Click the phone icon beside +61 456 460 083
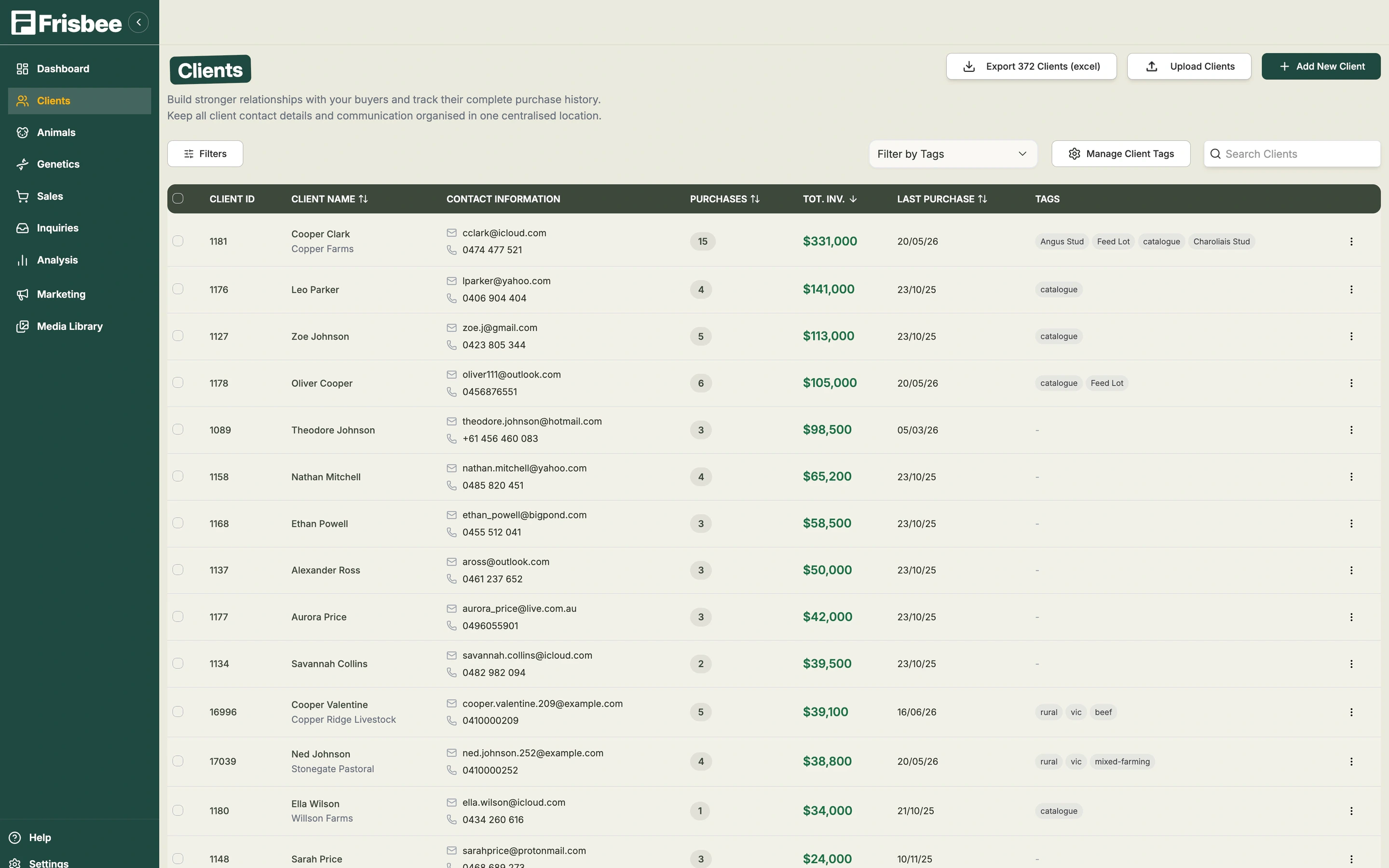The image size is (1389, 868). point(452,439)
